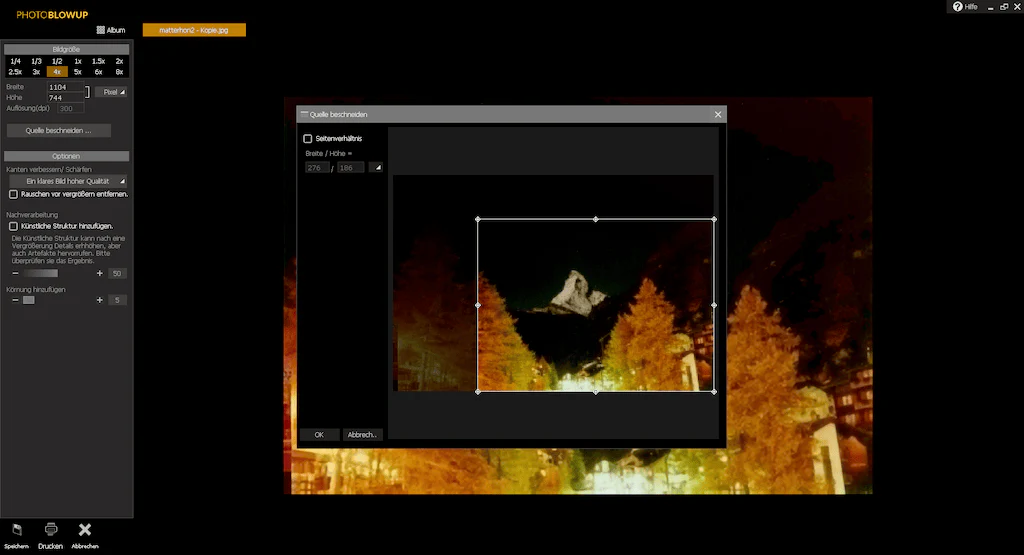
Task: Toggle Rauschen vor vergrößern entfernen checkbox
Action: (x=13, y=195)
